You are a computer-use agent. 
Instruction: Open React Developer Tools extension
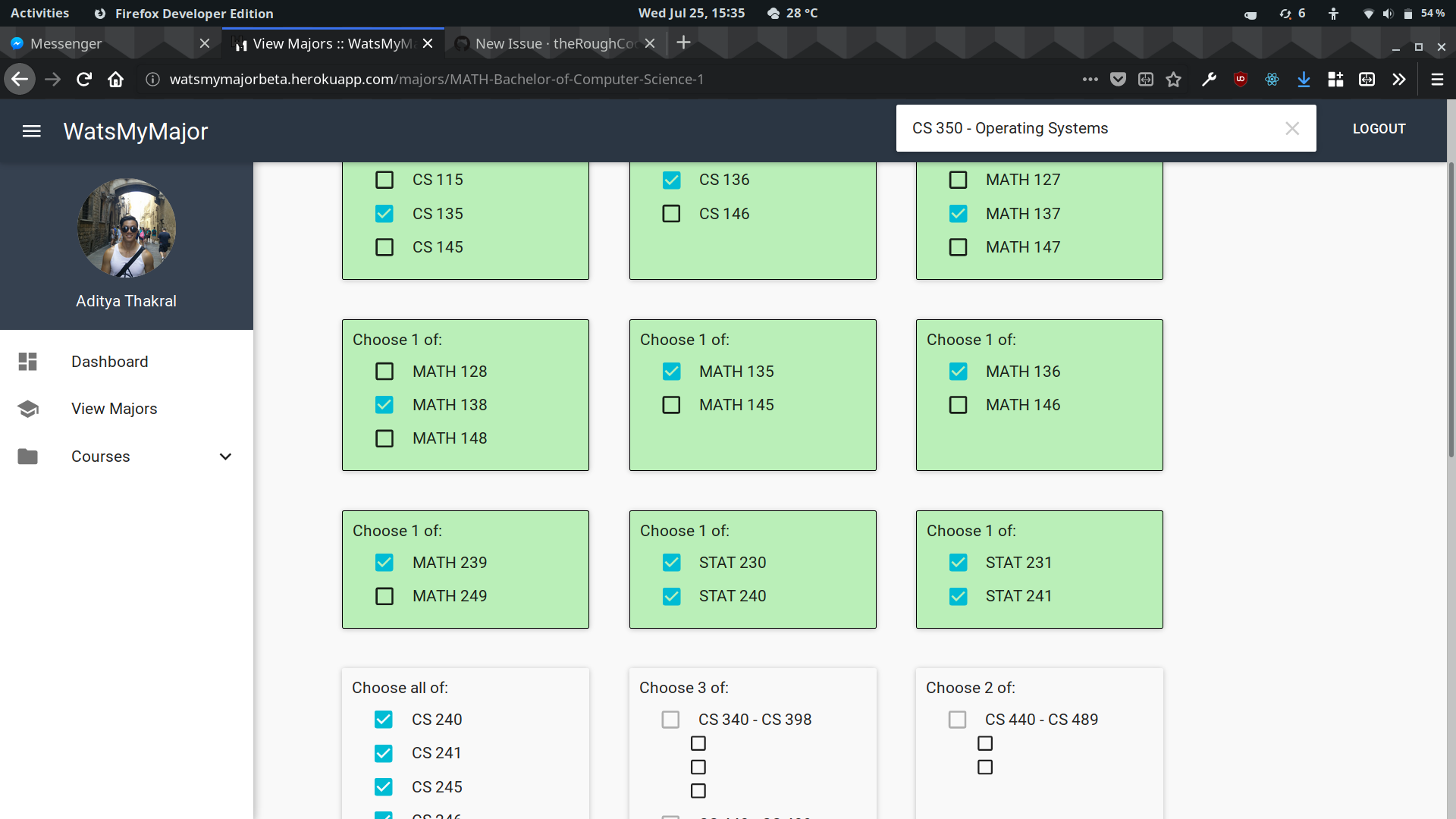pyautogui.click(x=1272, y=79)
